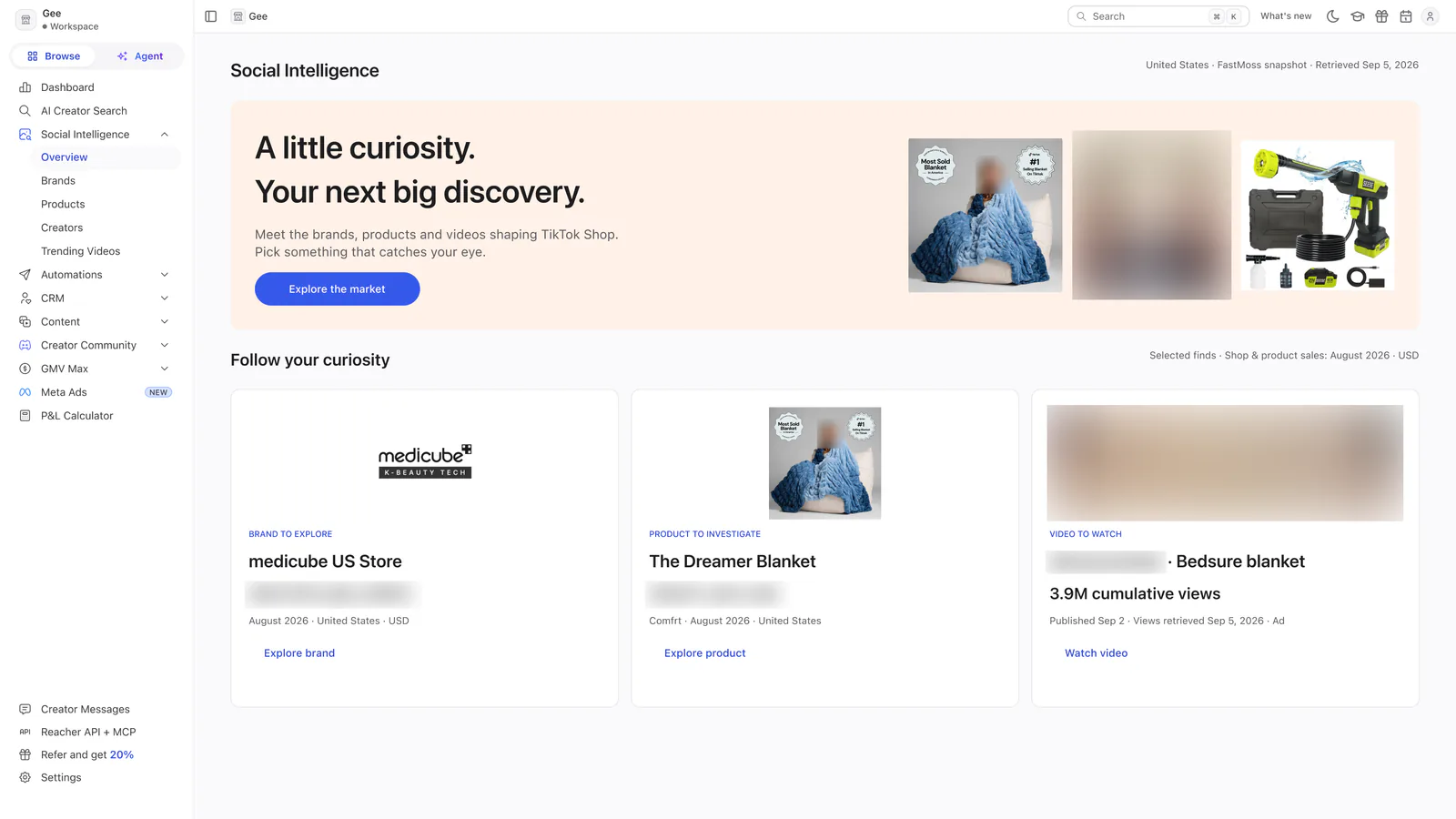Image resolution: width=1456 pixels, height=819 pixels.
Task: Switch to dark mode moon icon
Action: 1333,16
